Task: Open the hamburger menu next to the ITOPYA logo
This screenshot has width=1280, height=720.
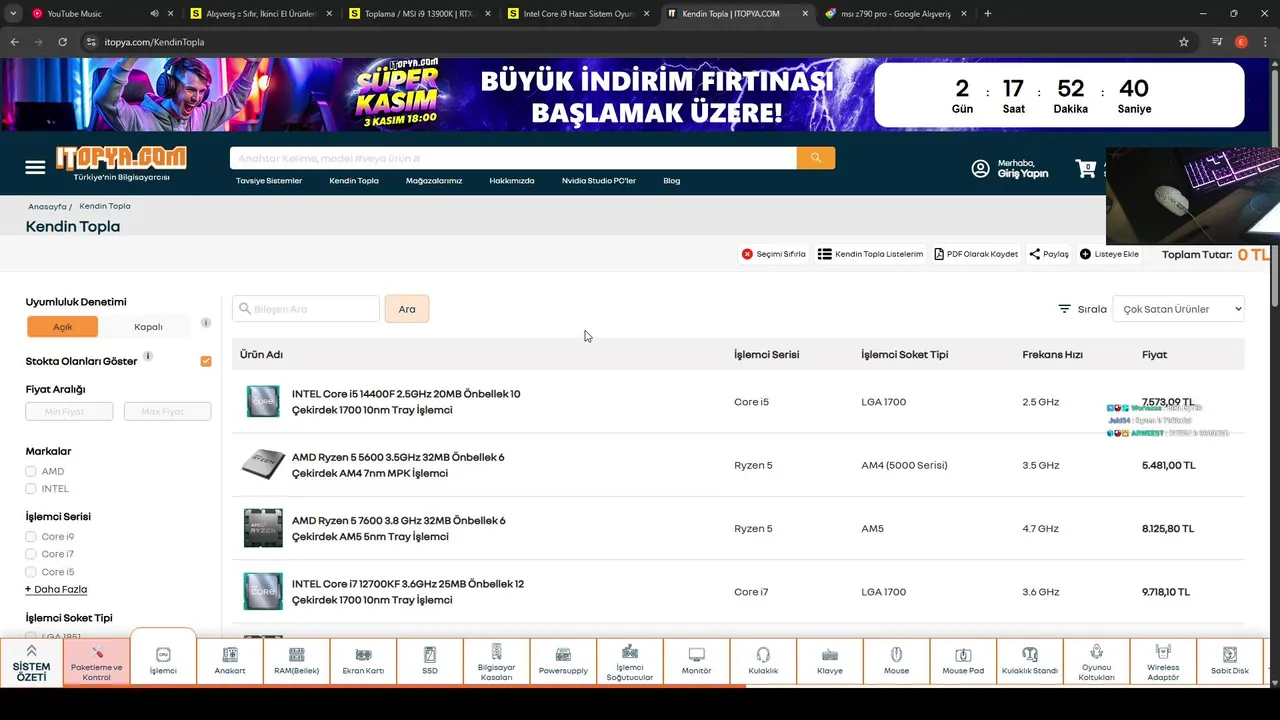Action: pos(35,167)
